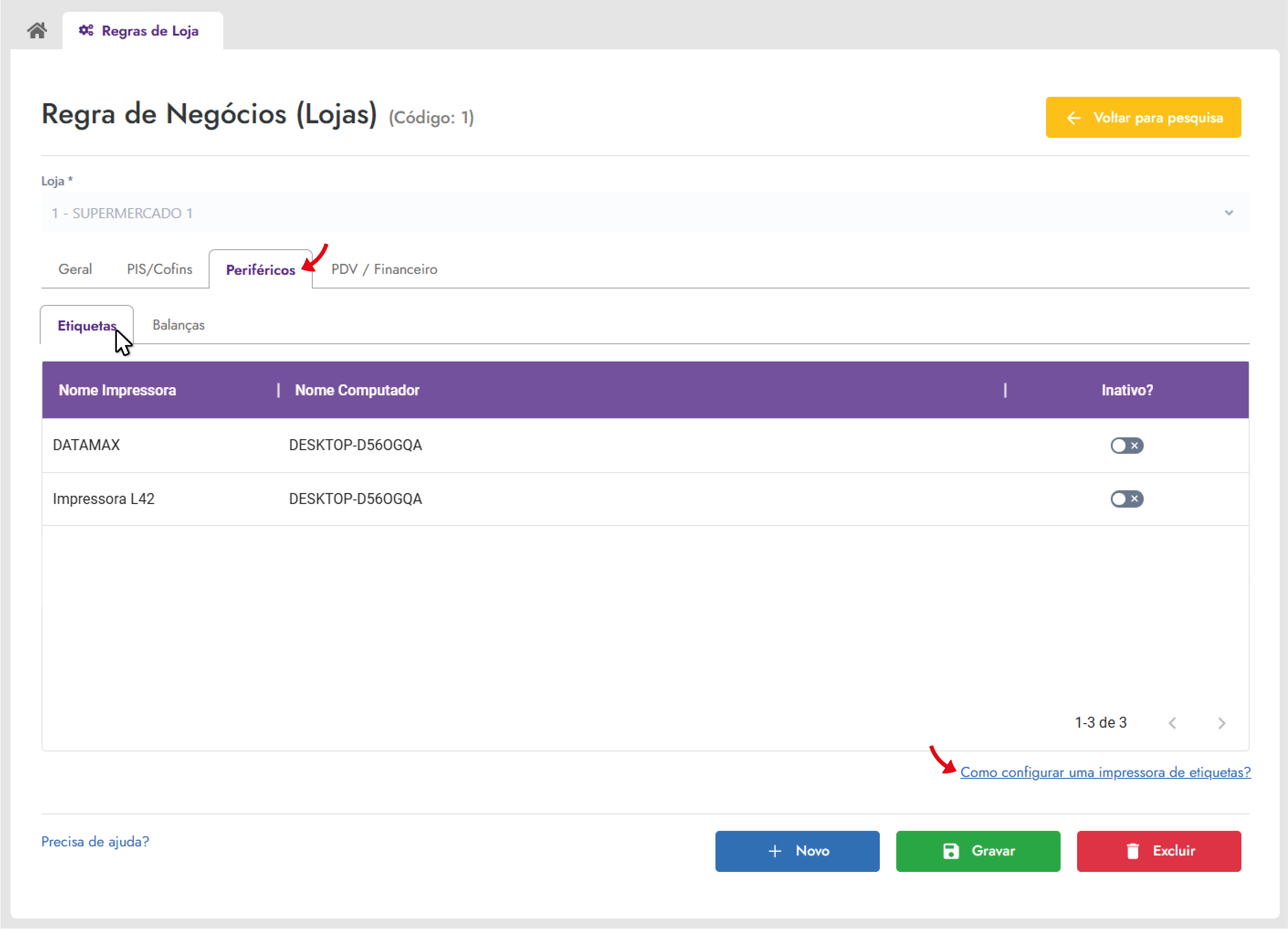Click the 1-3 de 3 pagination text
The width and height of the screenshot is (1288, 929).
[x=1100, y=722]
